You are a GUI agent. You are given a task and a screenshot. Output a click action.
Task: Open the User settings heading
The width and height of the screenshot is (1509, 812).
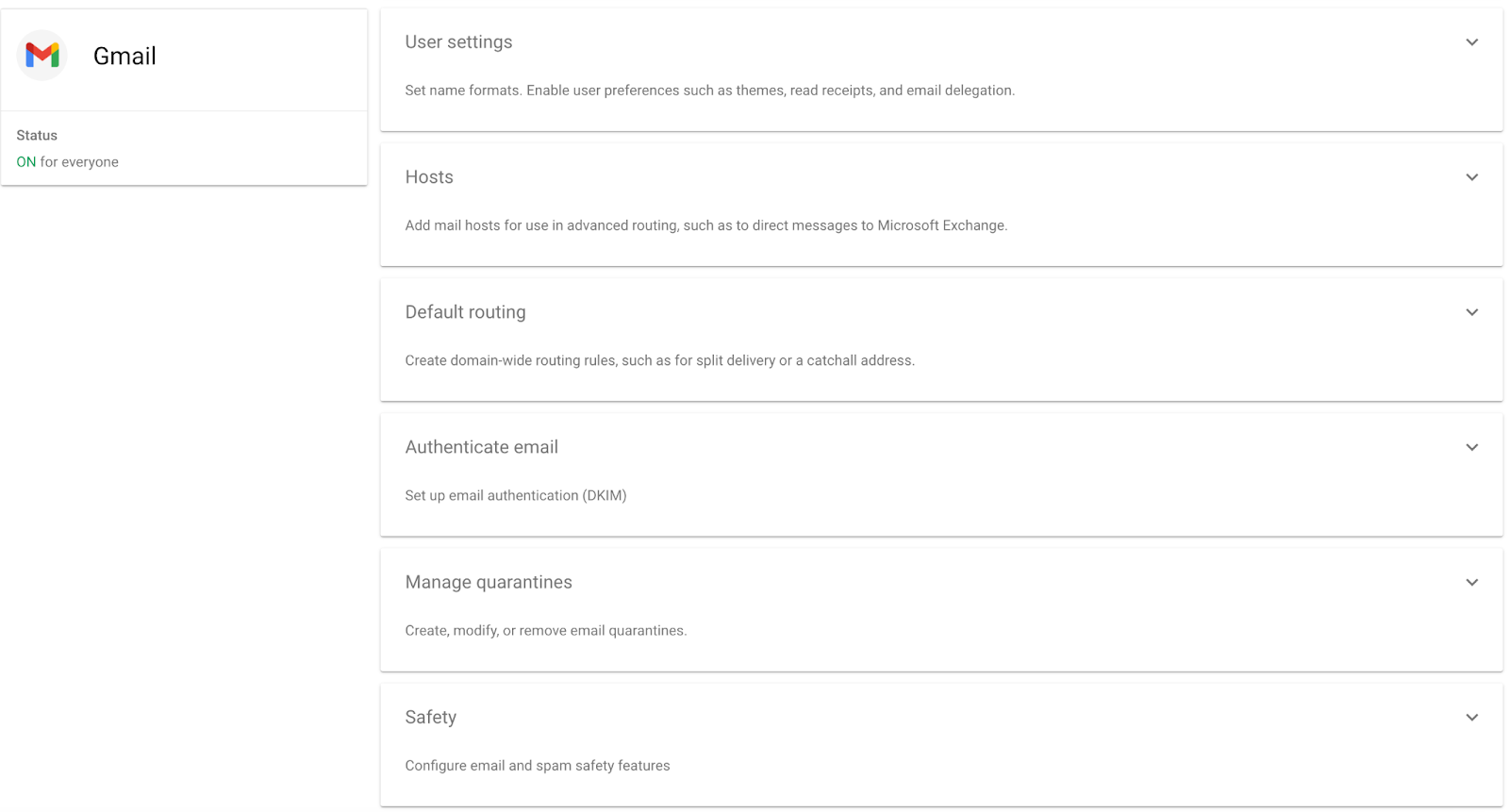[x=458, y=42]
